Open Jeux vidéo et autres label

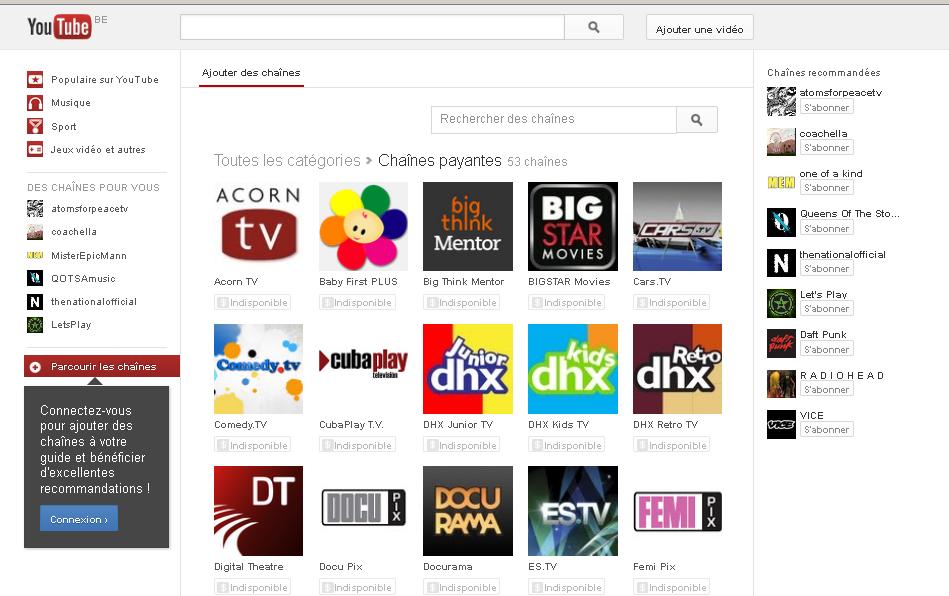pyautogui.click(x=98, y=149)
